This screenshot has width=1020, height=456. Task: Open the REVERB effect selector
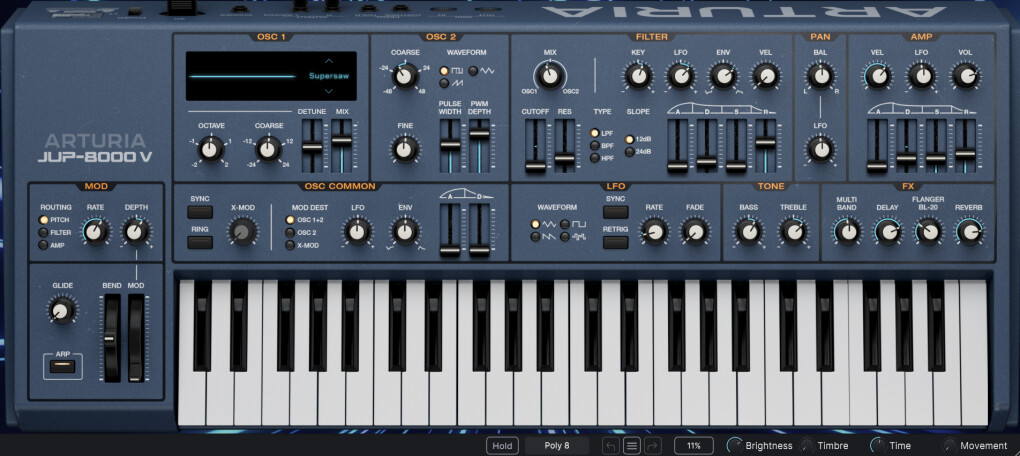click(969, 207)
